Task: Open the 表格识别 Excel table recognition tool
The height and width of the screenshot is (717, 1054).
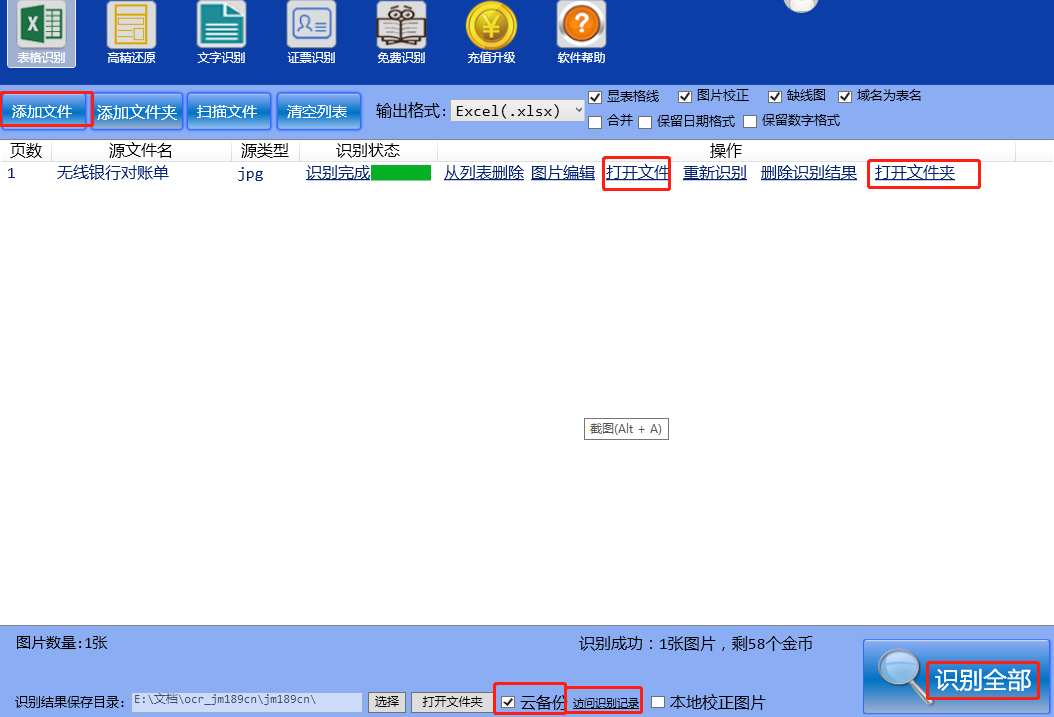Action: pyautogui.click(x=41, y=32)
